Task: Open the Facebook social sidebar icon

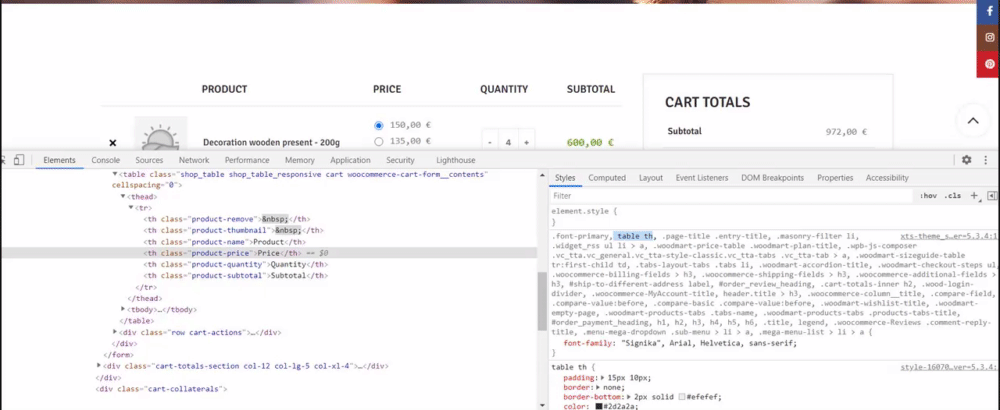Action: (x=990, y=11)
